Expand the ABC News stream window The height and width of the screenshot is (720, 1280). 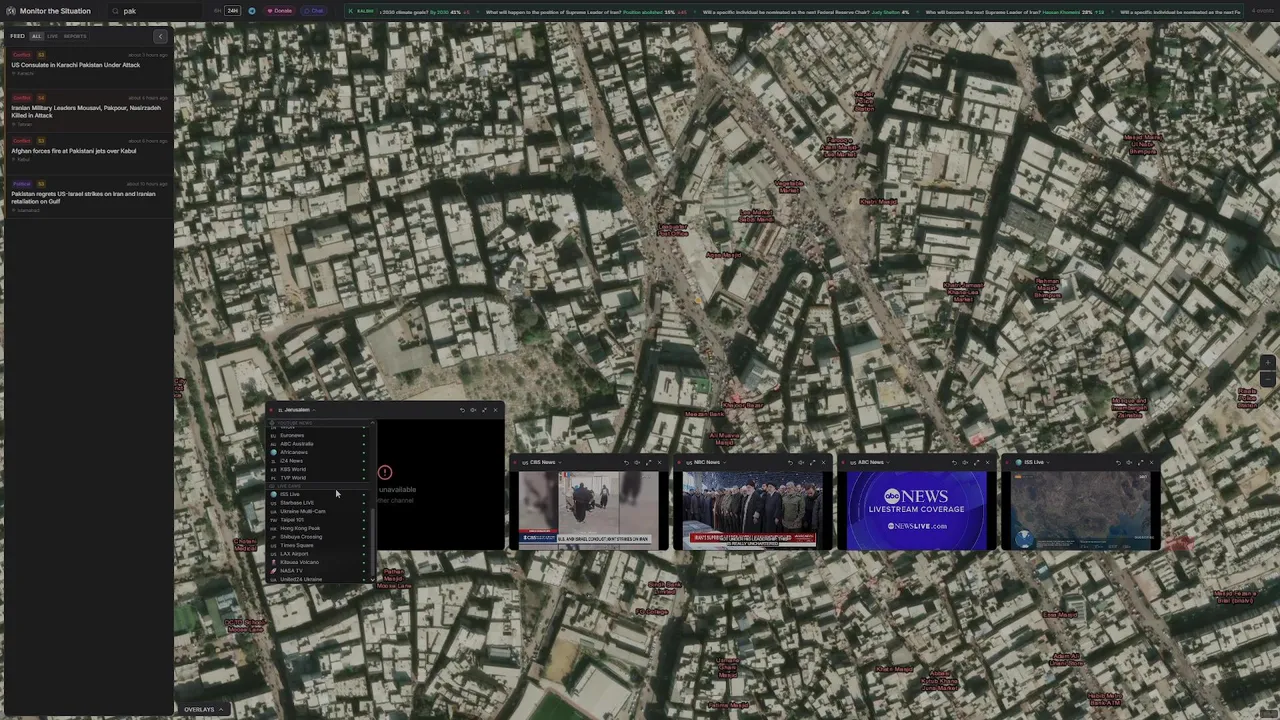click(976, 462)
